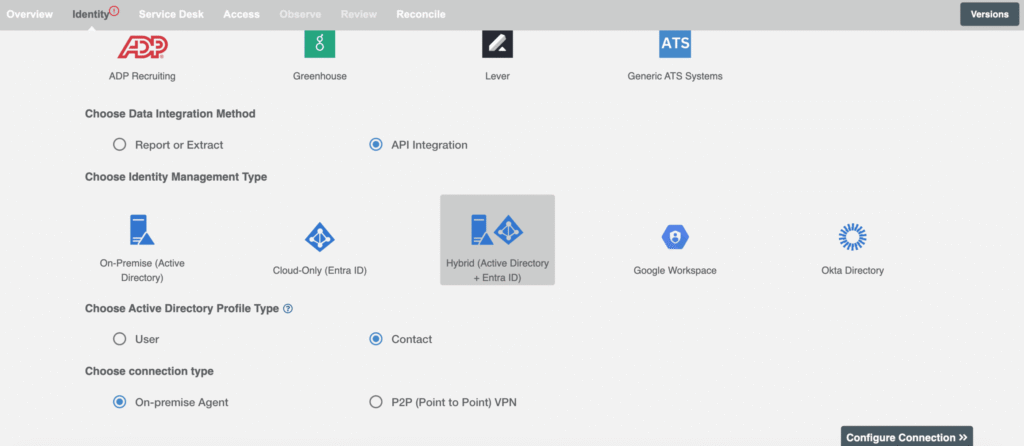
Task: Choose the Greenhouse ATS icon
Action: [x=319, y=44]
